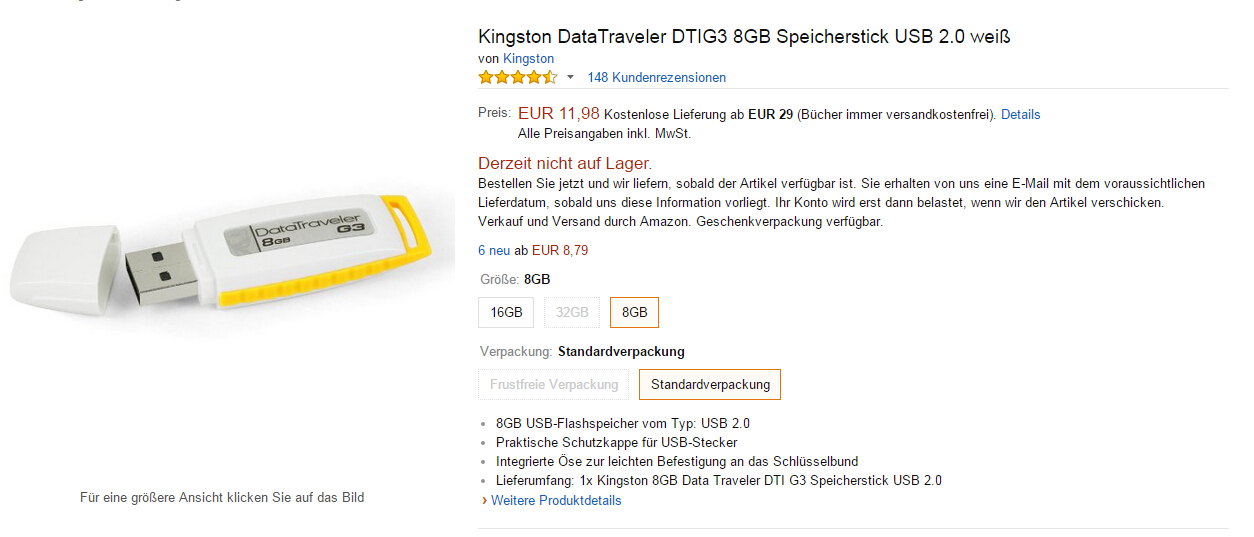Open the 148 Kundenrezensionen reviews link
Viewport: 1254px width, 537px height.
656,77
